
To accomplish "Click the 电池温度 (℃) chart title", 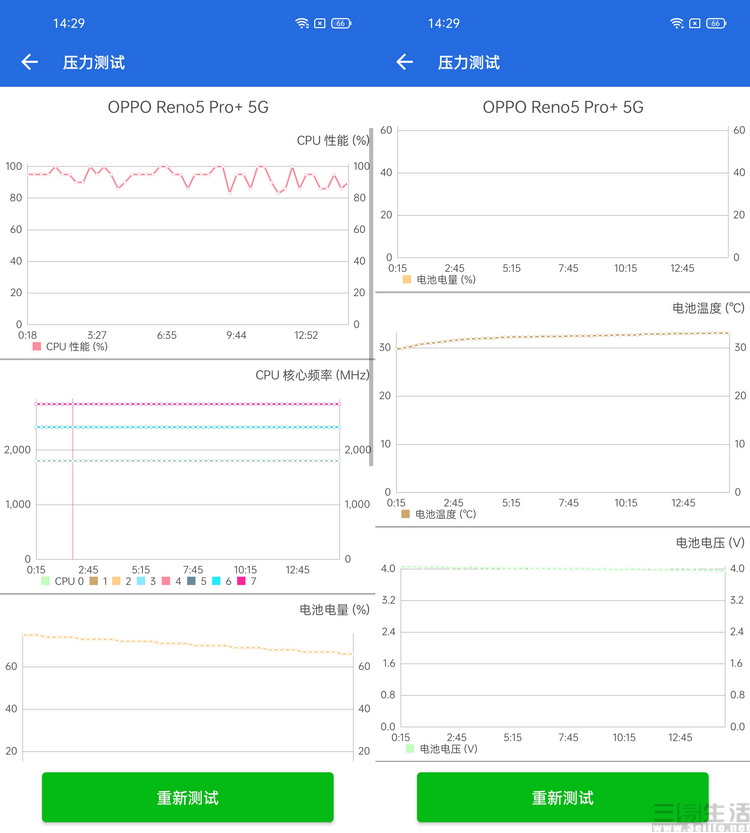I will pos(708,308).
